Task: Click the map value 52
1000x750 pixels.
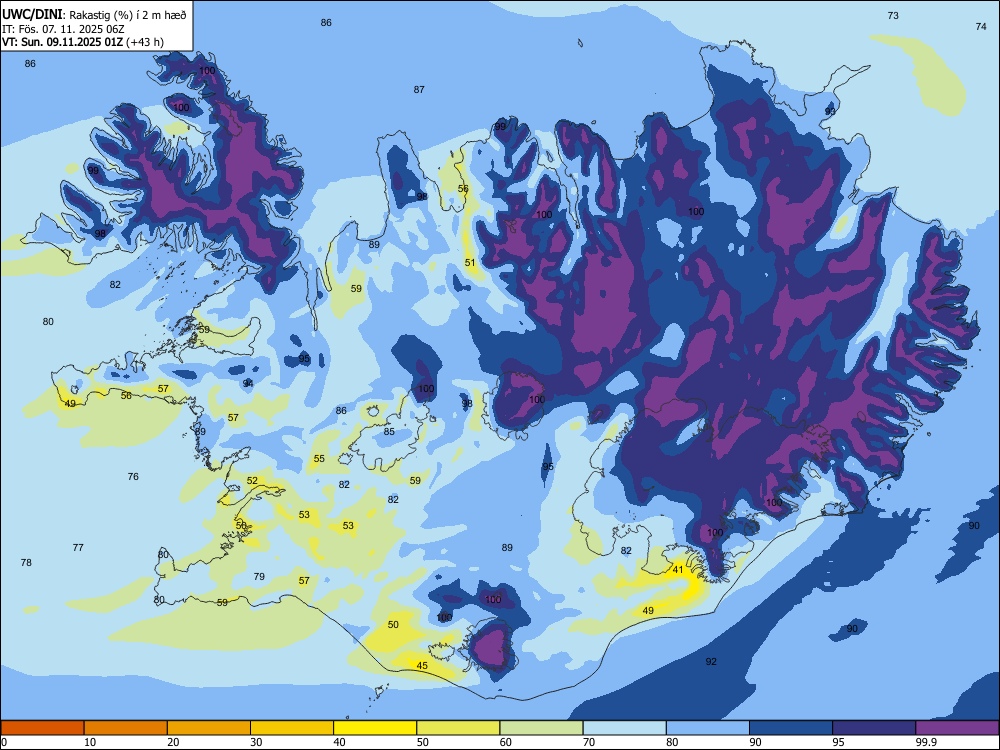Action: coord(253,480)
